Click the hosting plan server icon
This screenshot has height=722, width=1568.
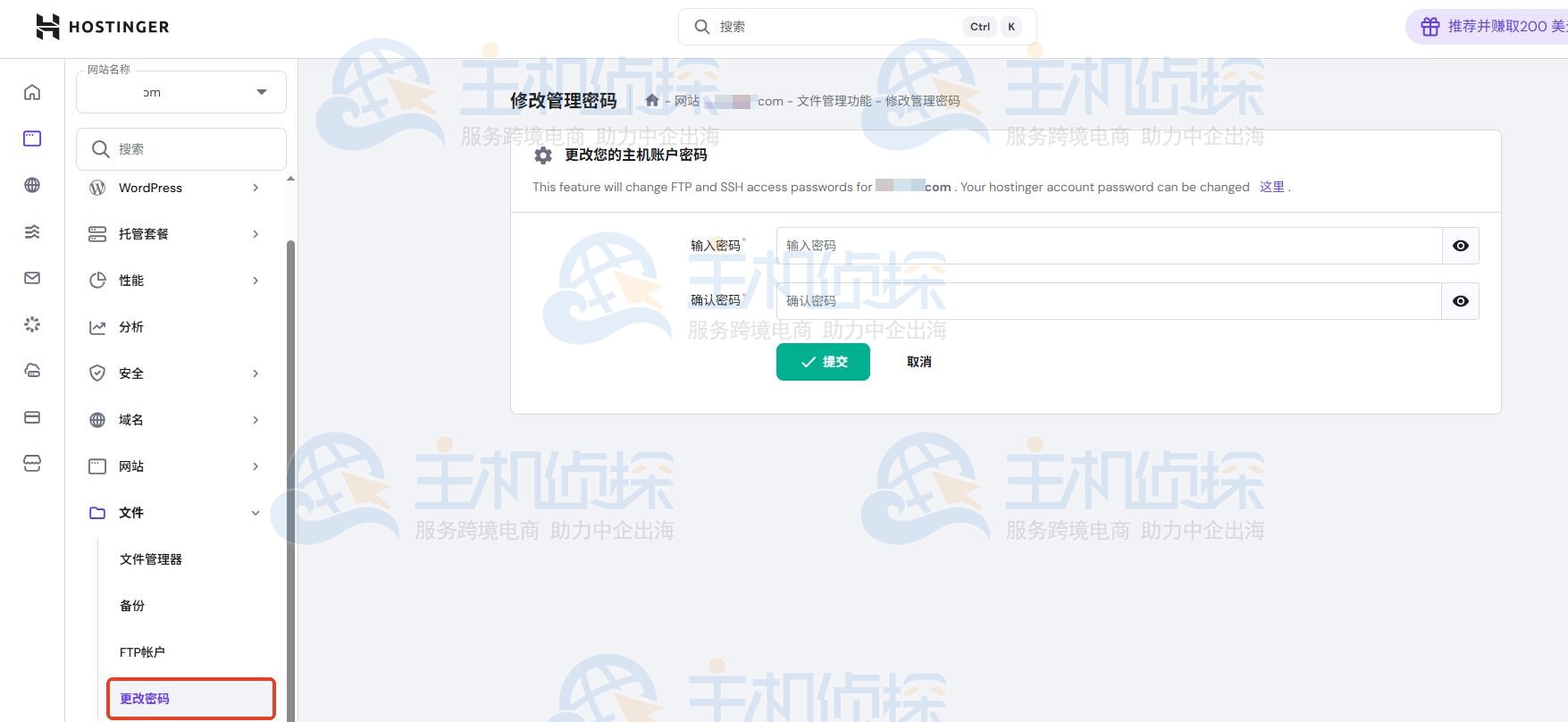pyautogui.click(x=97, y=234)
